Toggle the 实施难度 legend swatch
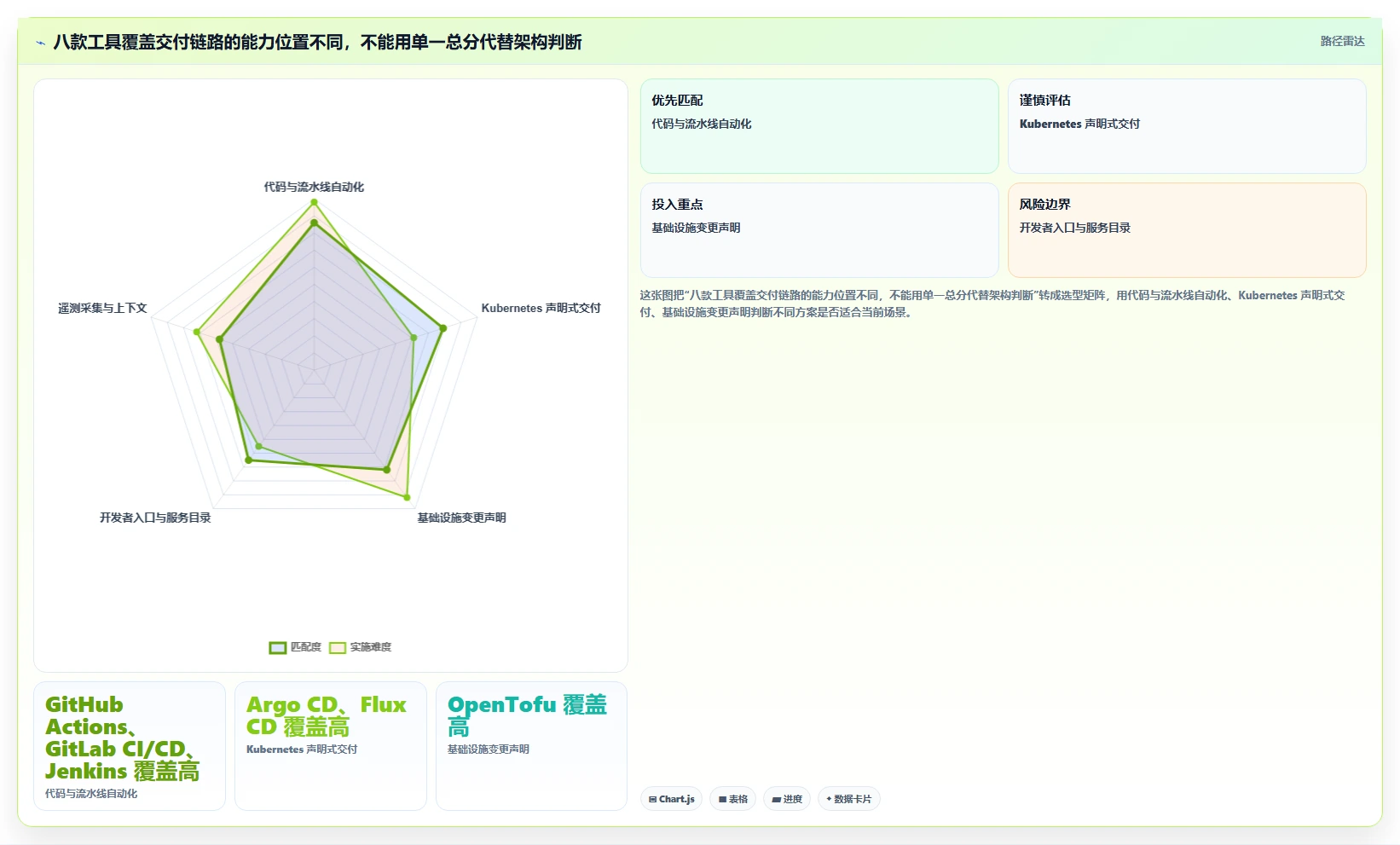 (338, 647)
